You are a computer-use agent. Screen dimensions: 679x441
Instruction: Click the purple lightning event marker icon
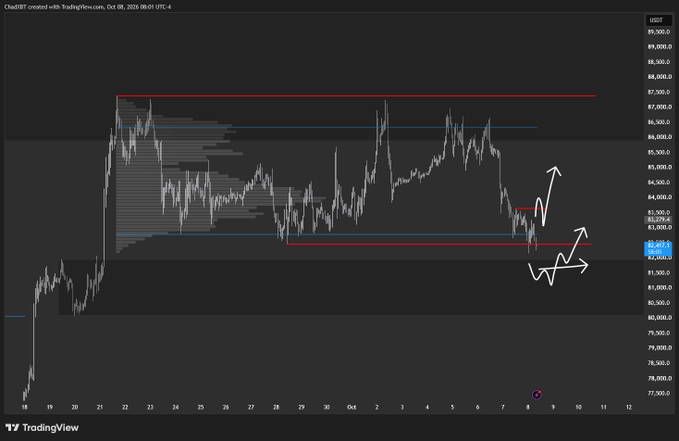click(x=537, y=395)
